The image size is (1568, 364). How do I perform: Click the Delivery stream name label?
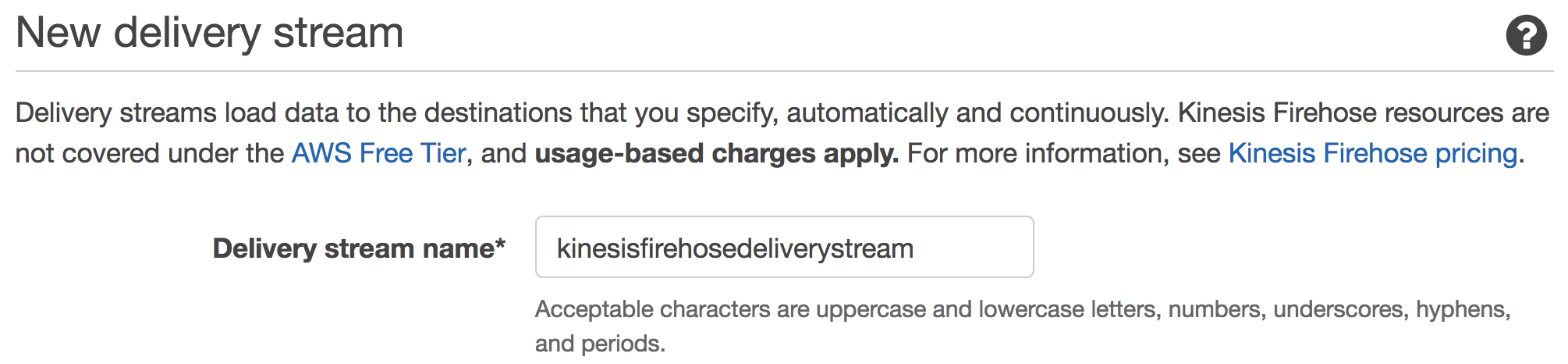tap(353, 248)
